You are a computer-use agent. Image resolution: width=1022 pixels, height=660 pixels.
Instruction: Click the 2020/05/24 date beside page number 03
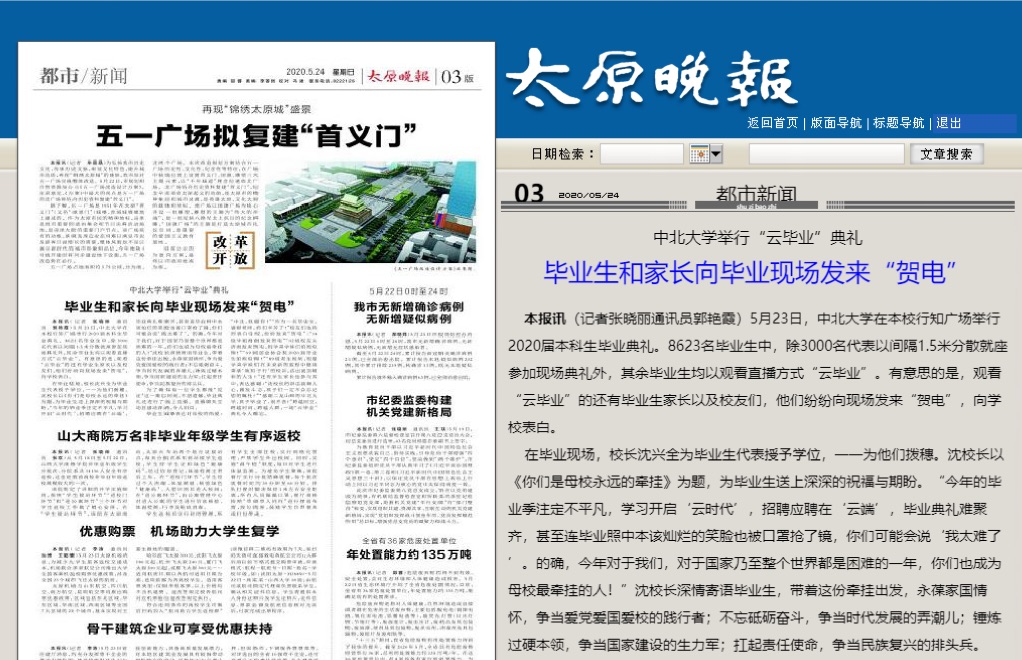pyautogui.click(x=589, y=195)
